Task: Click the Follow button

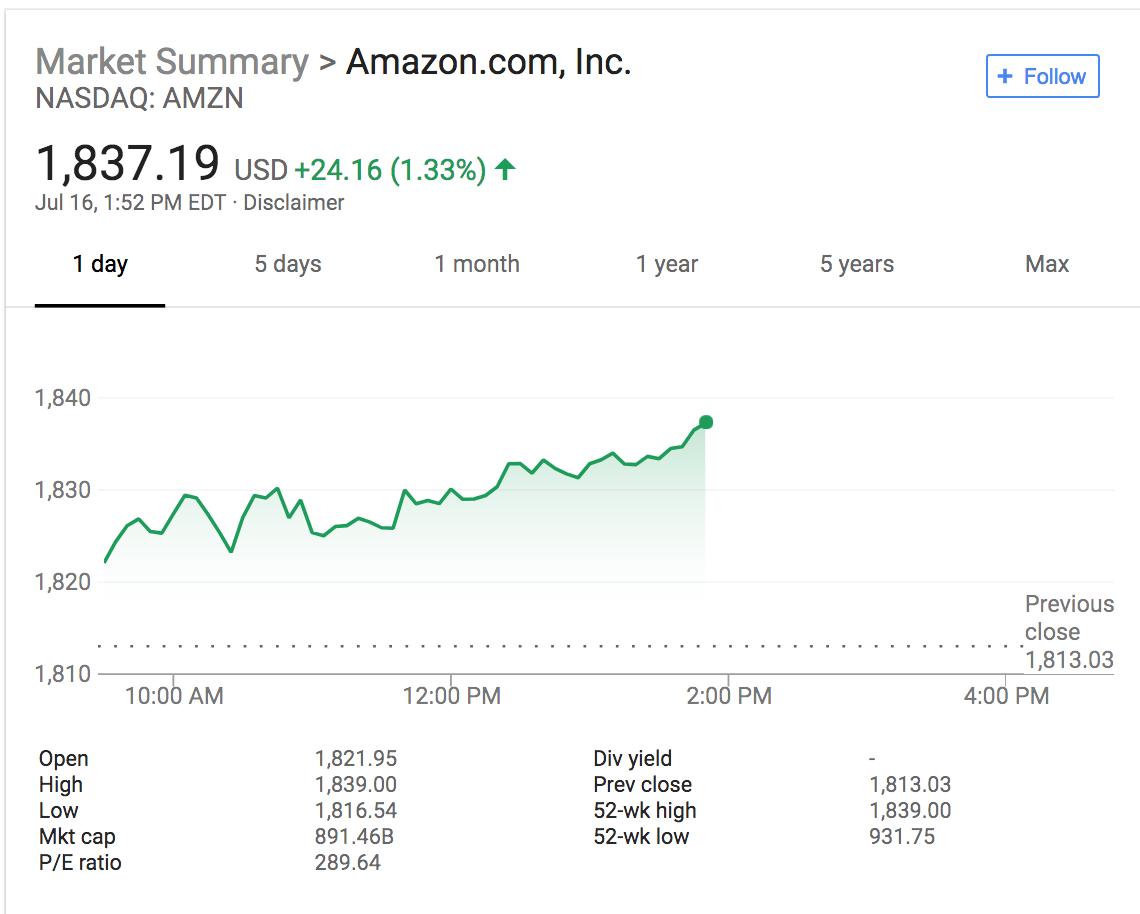Action: tap(1042, 76)
